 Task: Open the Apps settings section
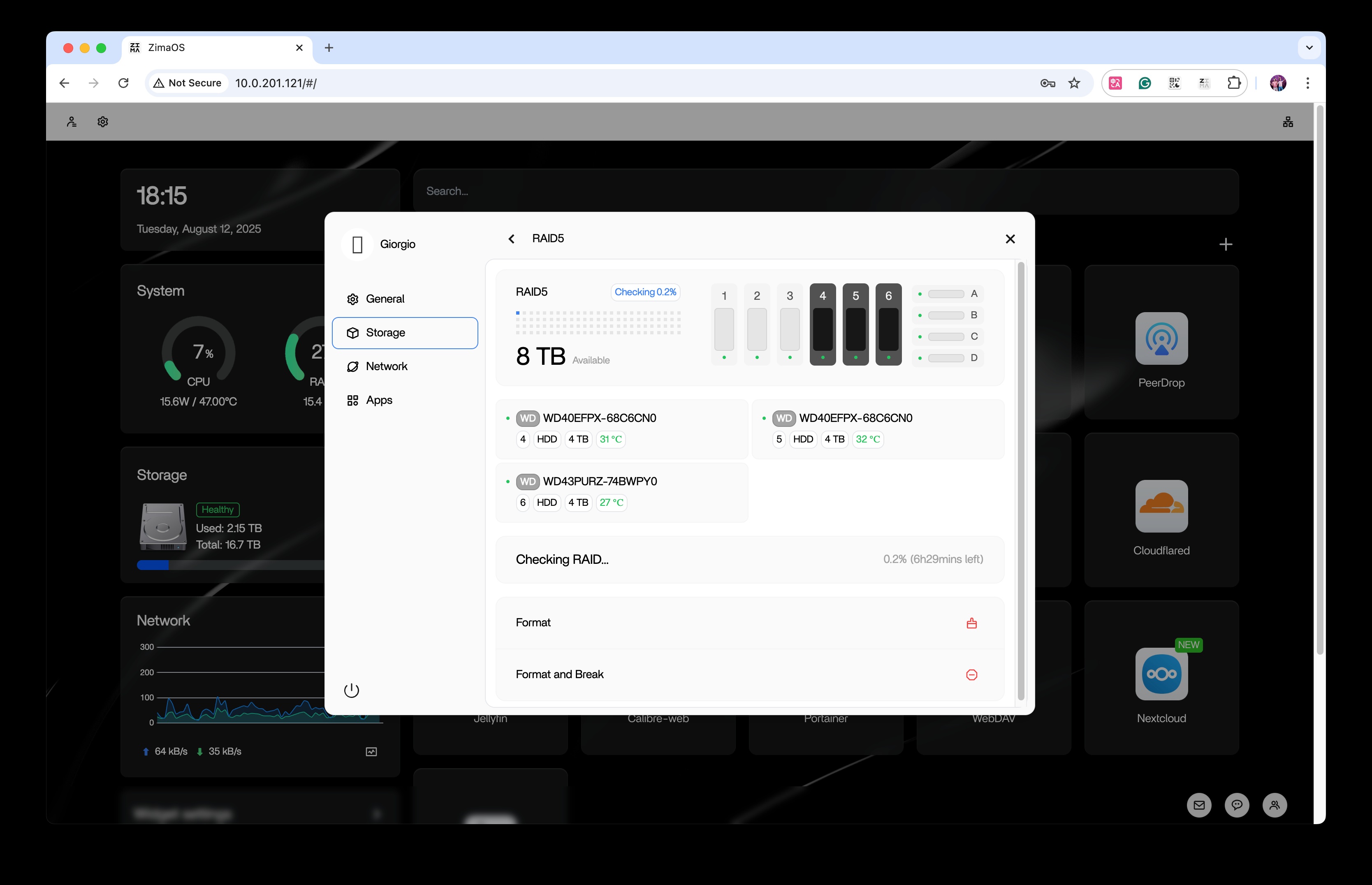click(404, 400)
